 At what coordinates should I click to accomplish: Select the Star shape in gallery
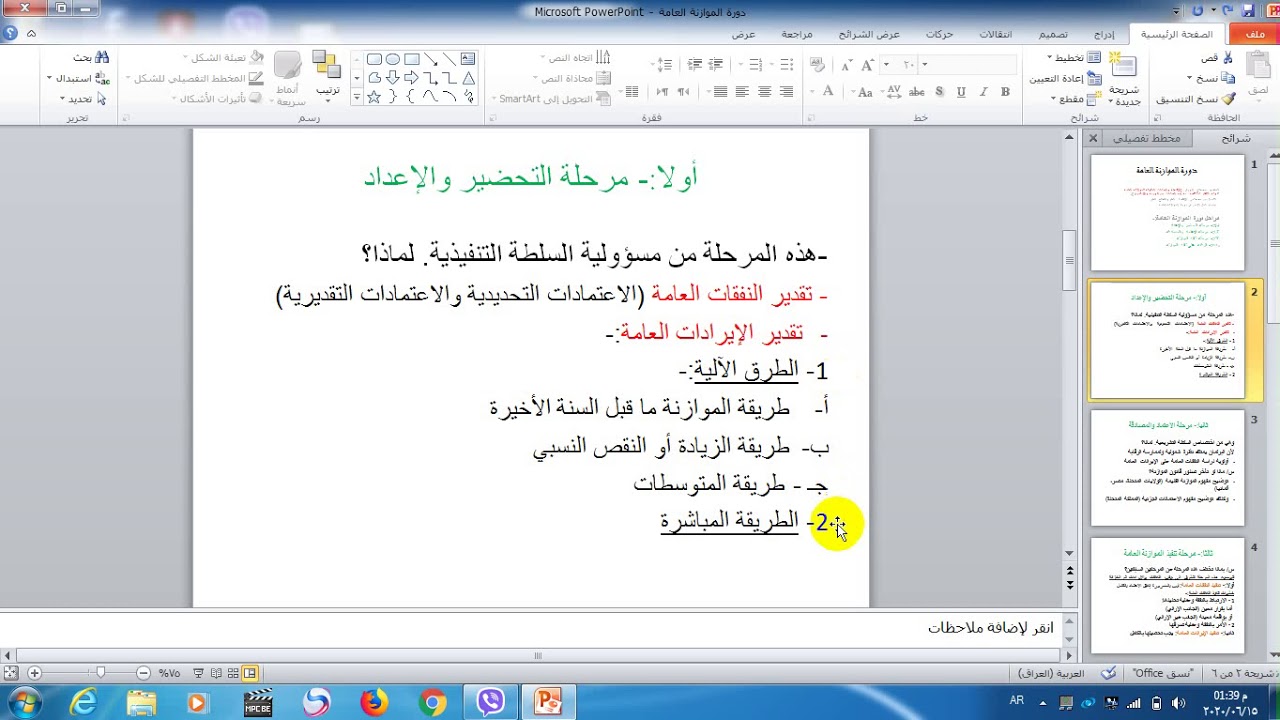(373, 97)
